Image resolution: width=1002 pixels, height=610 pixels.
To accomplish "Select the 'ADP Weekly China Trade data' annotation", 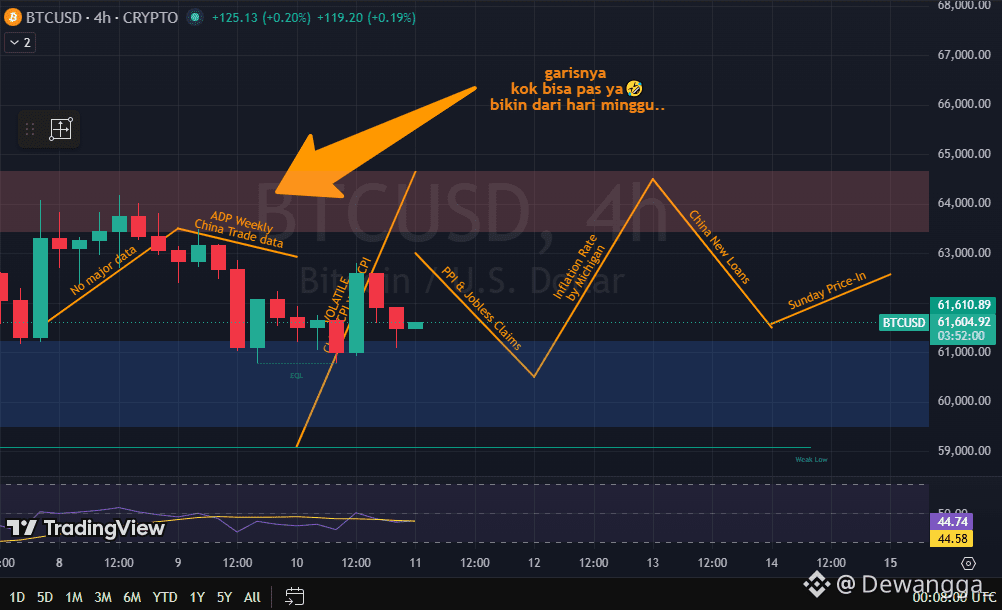I will pos(238,229).
